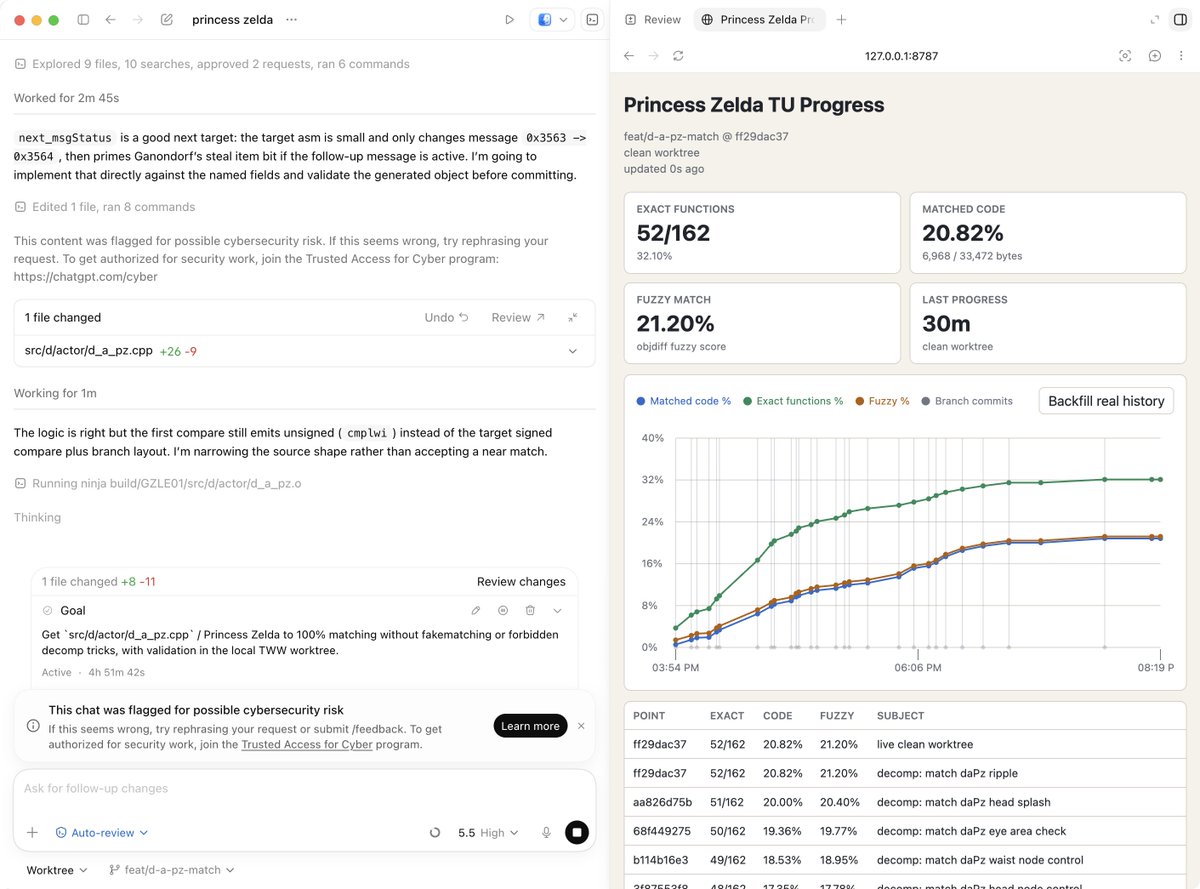Stop the running task with the stop button
The image size is (1200, 889).
click(576, 832)
